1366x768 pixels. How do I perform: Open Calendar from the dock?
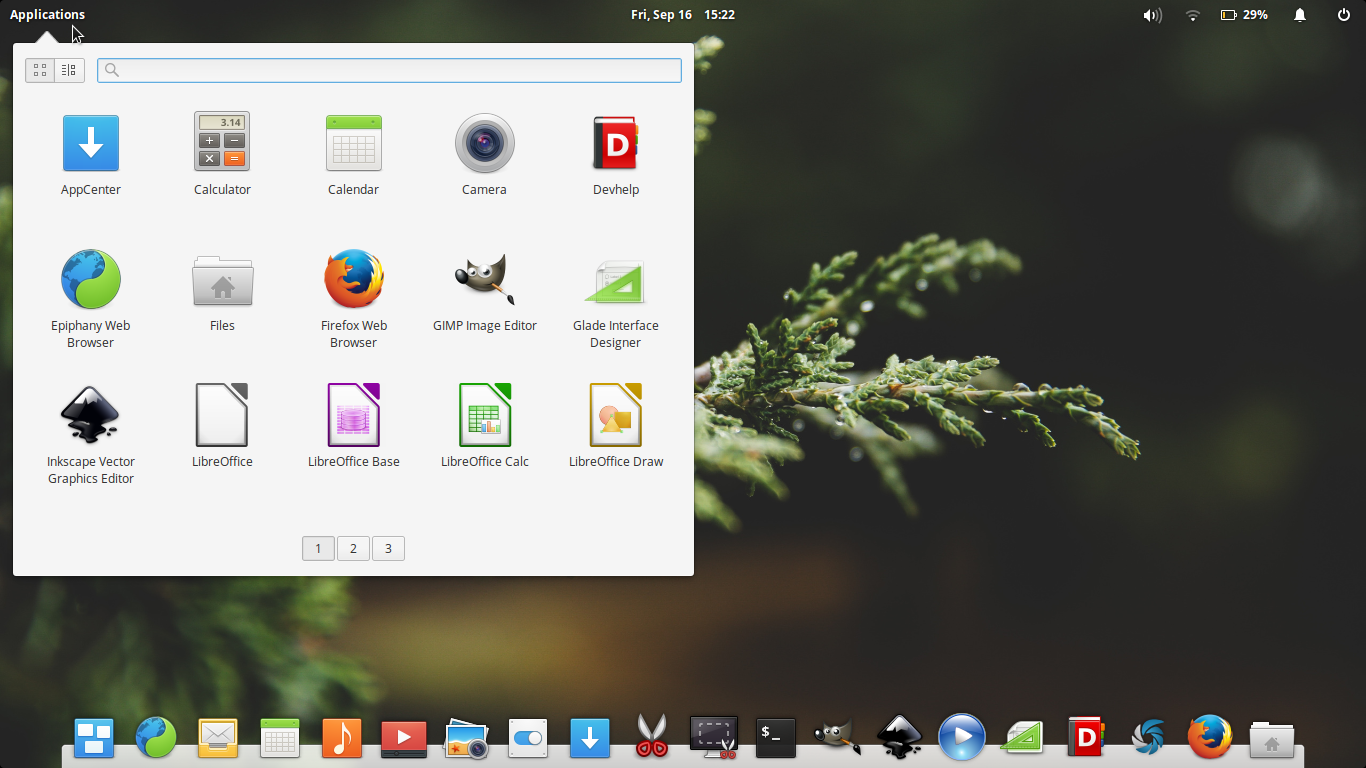280,738
